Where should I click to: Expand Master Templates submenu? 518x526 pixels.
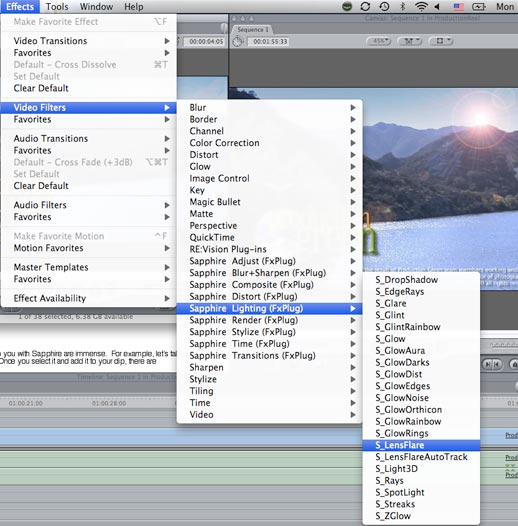tap(89, 267)
